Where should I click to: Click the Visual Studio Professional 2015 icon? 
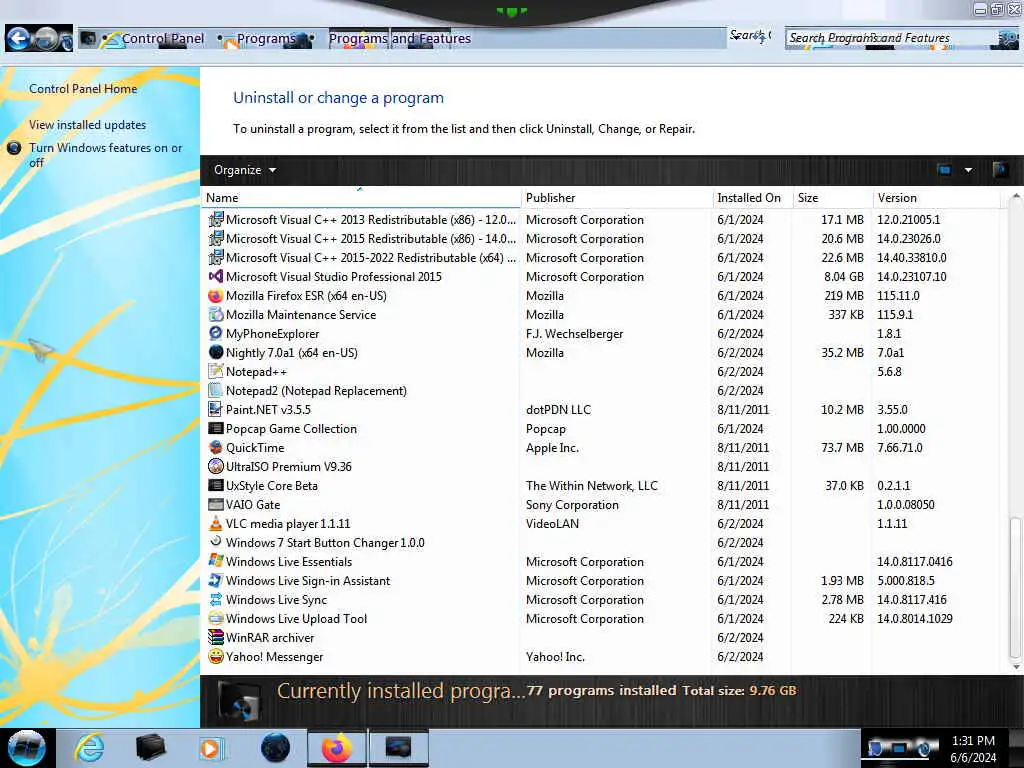216,276
